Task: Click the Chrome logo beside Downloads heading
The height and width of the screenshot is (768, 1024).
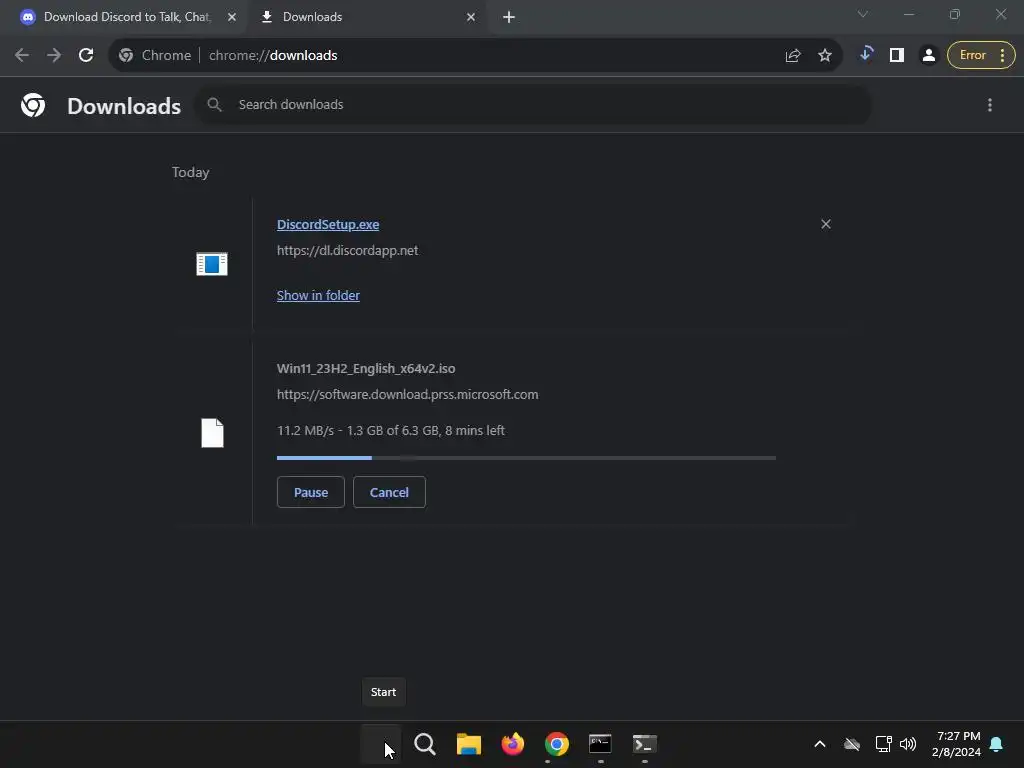Action: point(33,105)
